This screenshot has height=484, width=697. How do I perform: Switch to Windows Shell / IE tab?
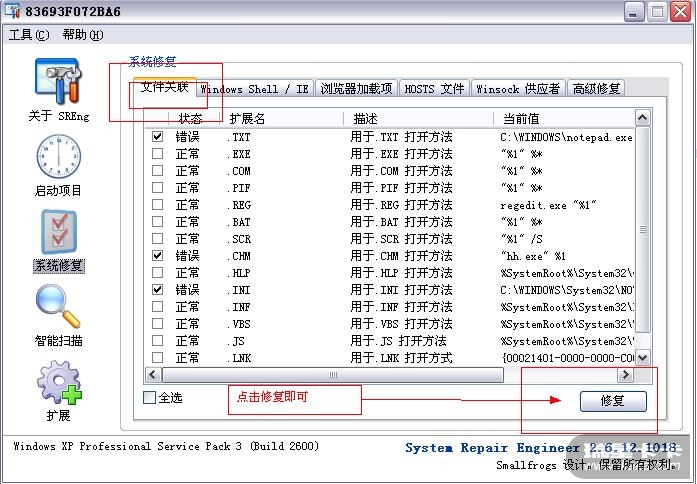(255, 89)
